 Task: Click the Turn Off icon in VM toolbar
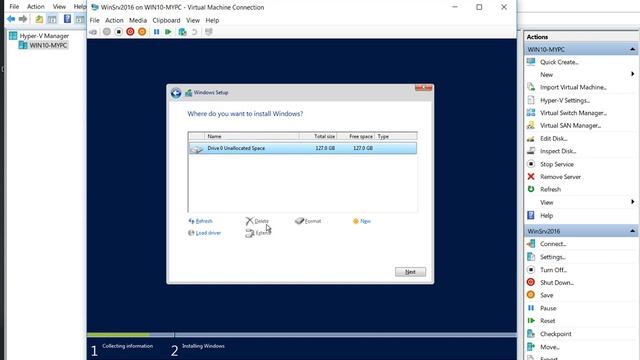click(x=118, y=32)
